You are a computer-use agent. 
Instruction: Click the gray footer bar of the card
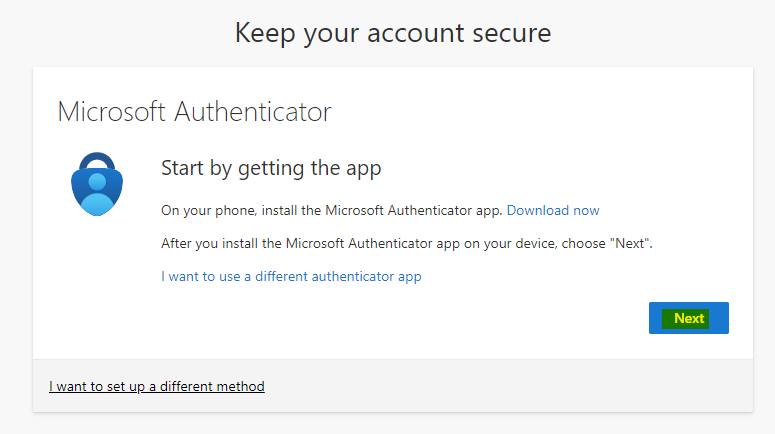[x=393, y=386]
